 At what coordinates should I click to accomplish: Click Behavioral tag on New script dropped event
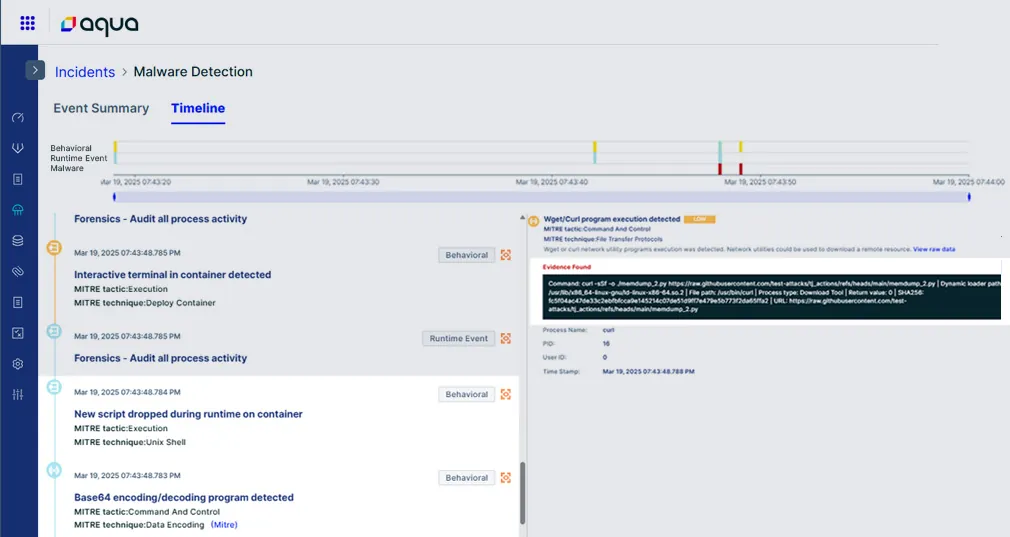pyautogui.click(x=466, y=394)
